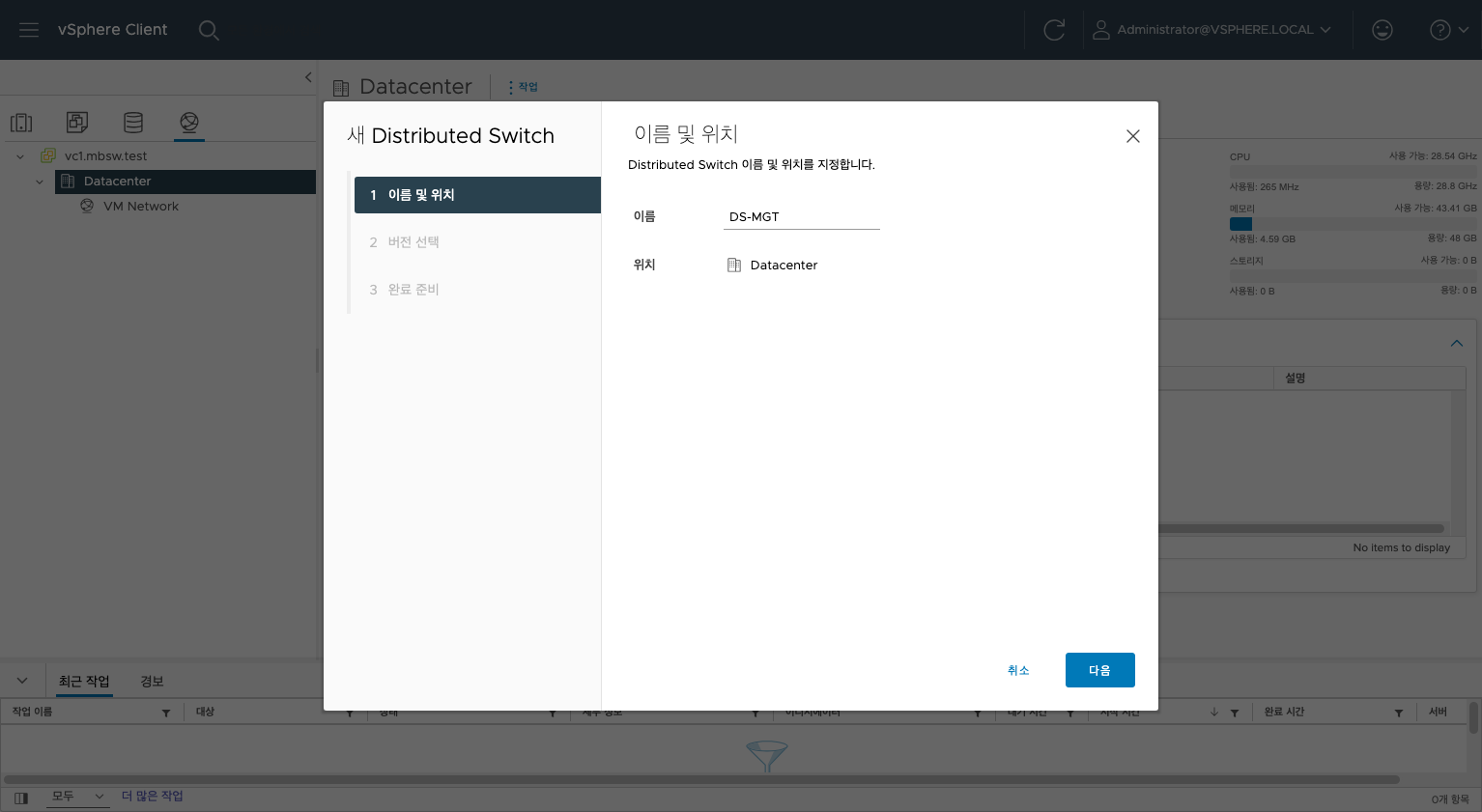This screenshot has height=812, width=1482.
Task: Open the Datacenter 작업 actions menu
Action: coord(523,87)
